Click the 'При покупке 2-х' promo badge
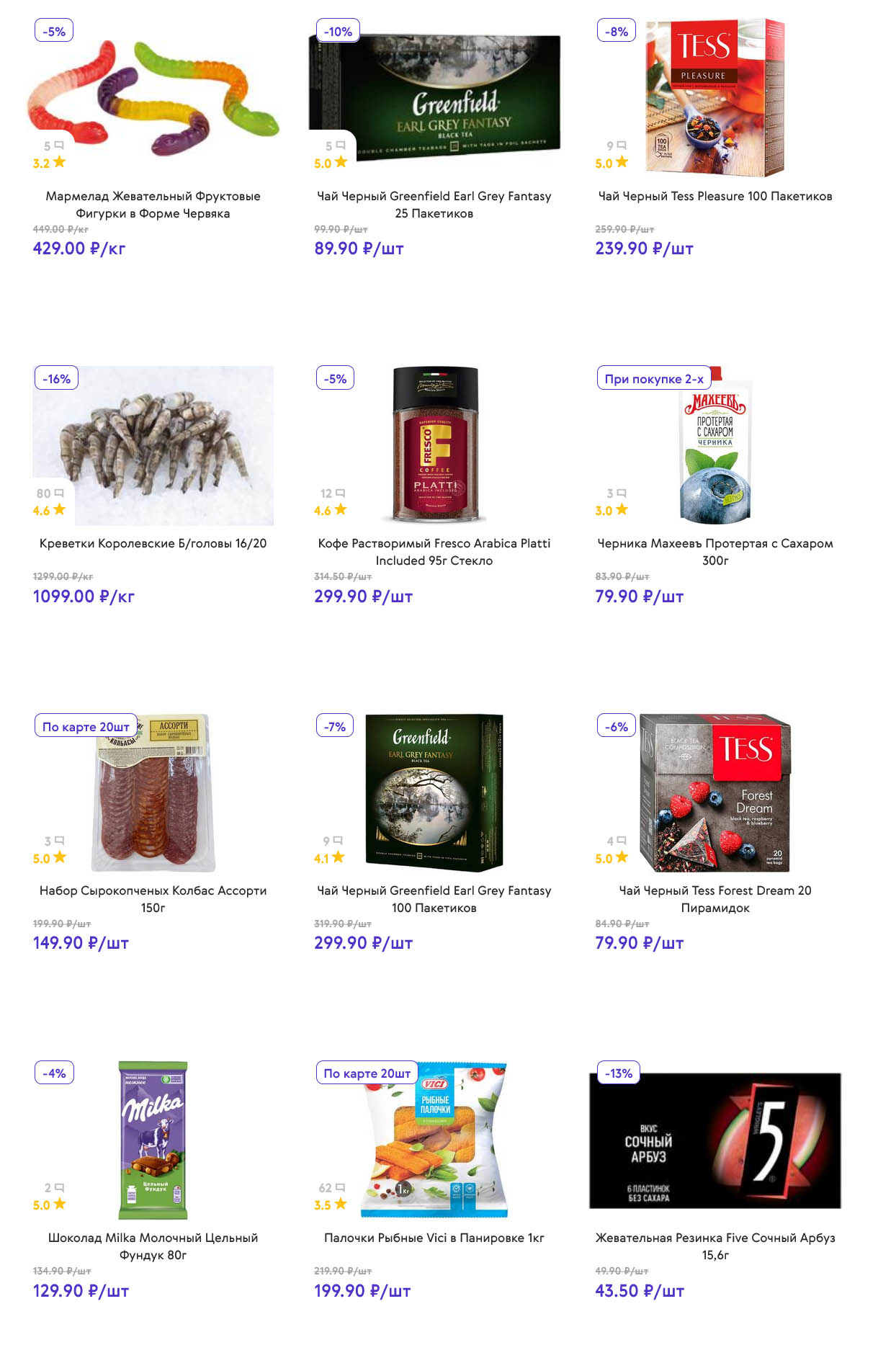 (653, 379)
